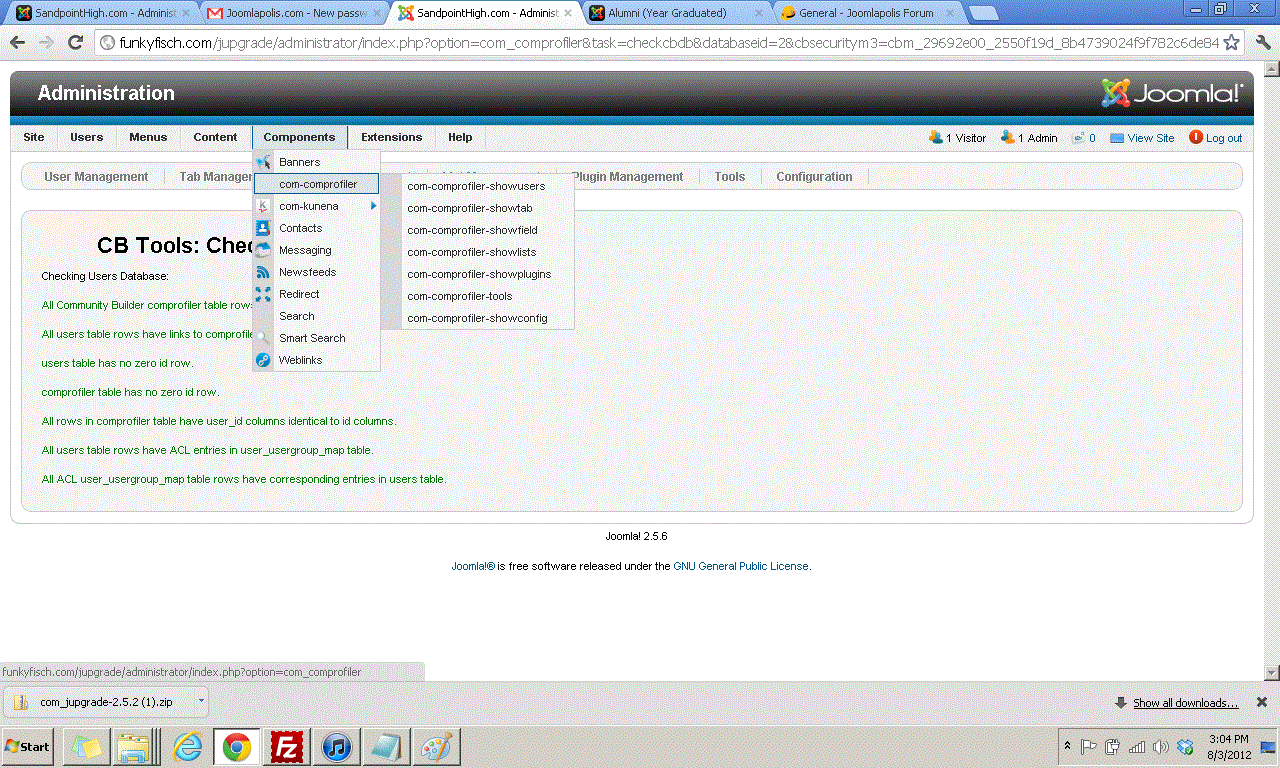This screenshot has height=768, width=1280.
Task: Click the Banners icon in Components menu
Action: coord(263,162)
